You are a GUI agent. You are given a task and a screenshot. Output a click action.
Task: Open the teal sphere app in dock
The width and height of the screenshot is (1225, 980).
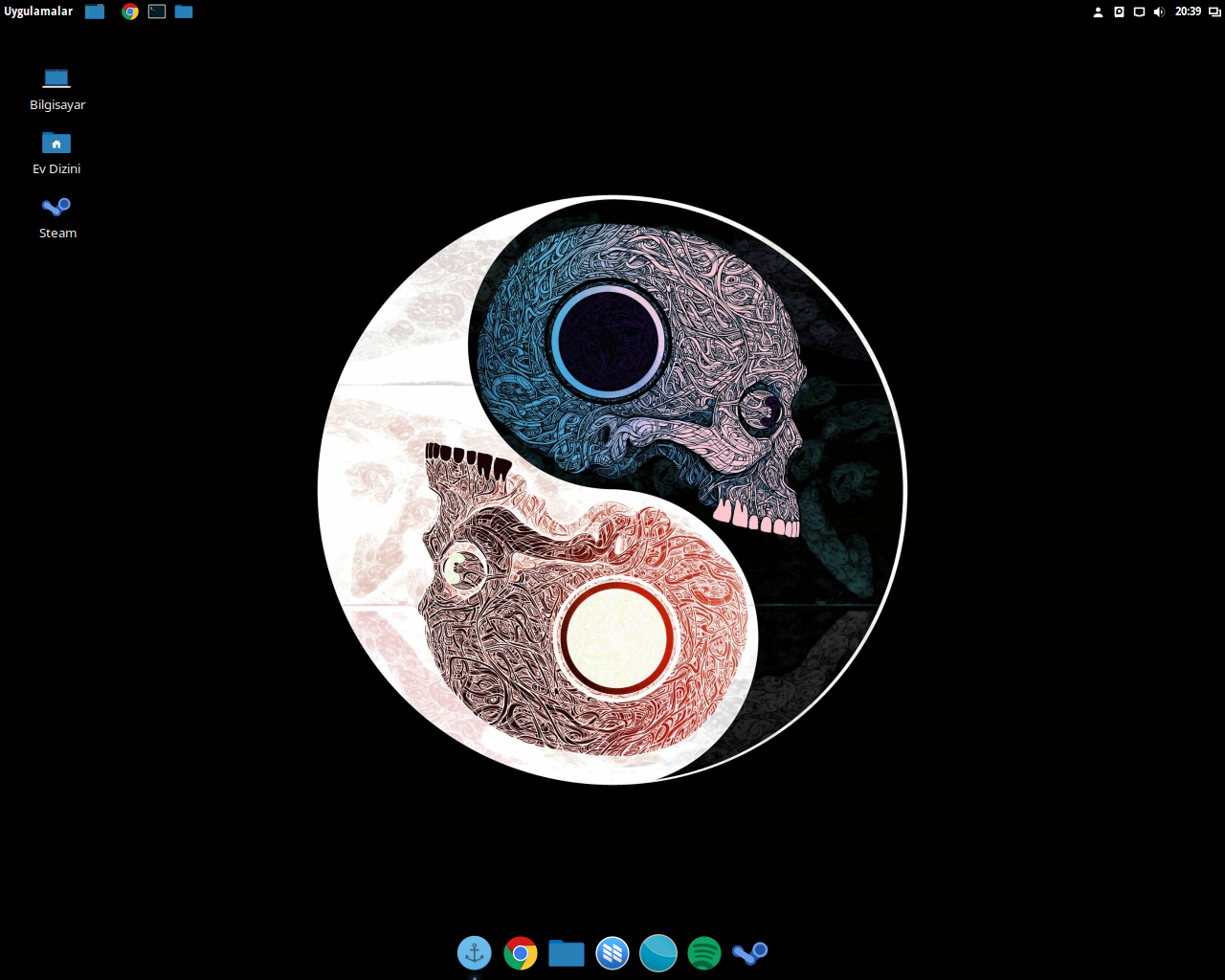pyautogui.click(x=658, y=953)
